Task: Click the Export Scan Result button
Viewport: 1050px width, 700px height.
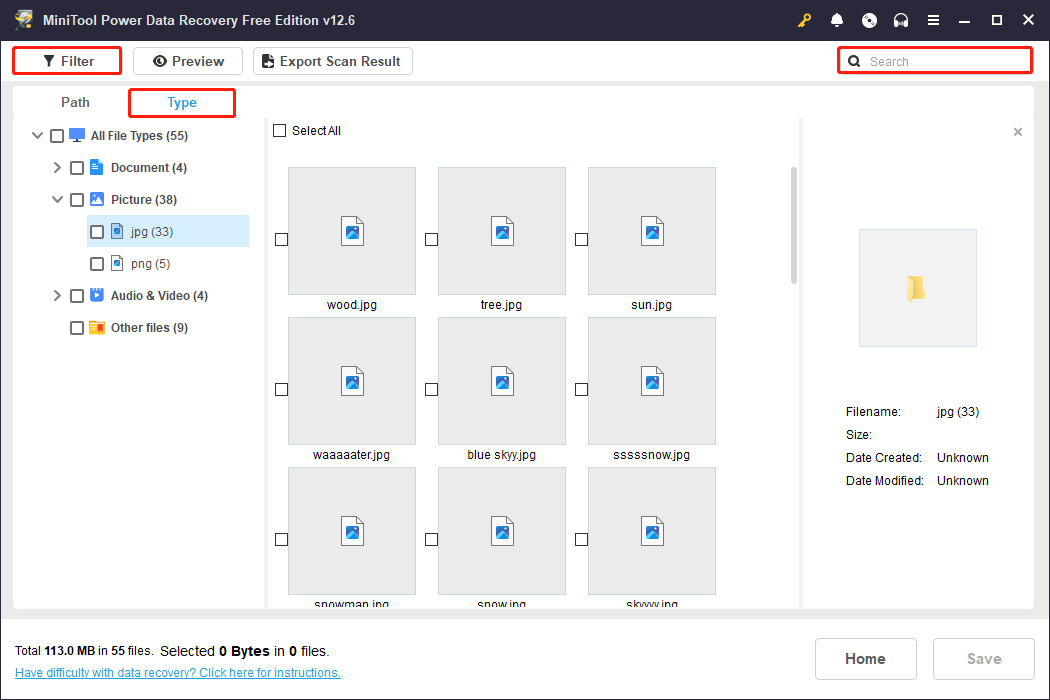Action: [x=332, y=61]
